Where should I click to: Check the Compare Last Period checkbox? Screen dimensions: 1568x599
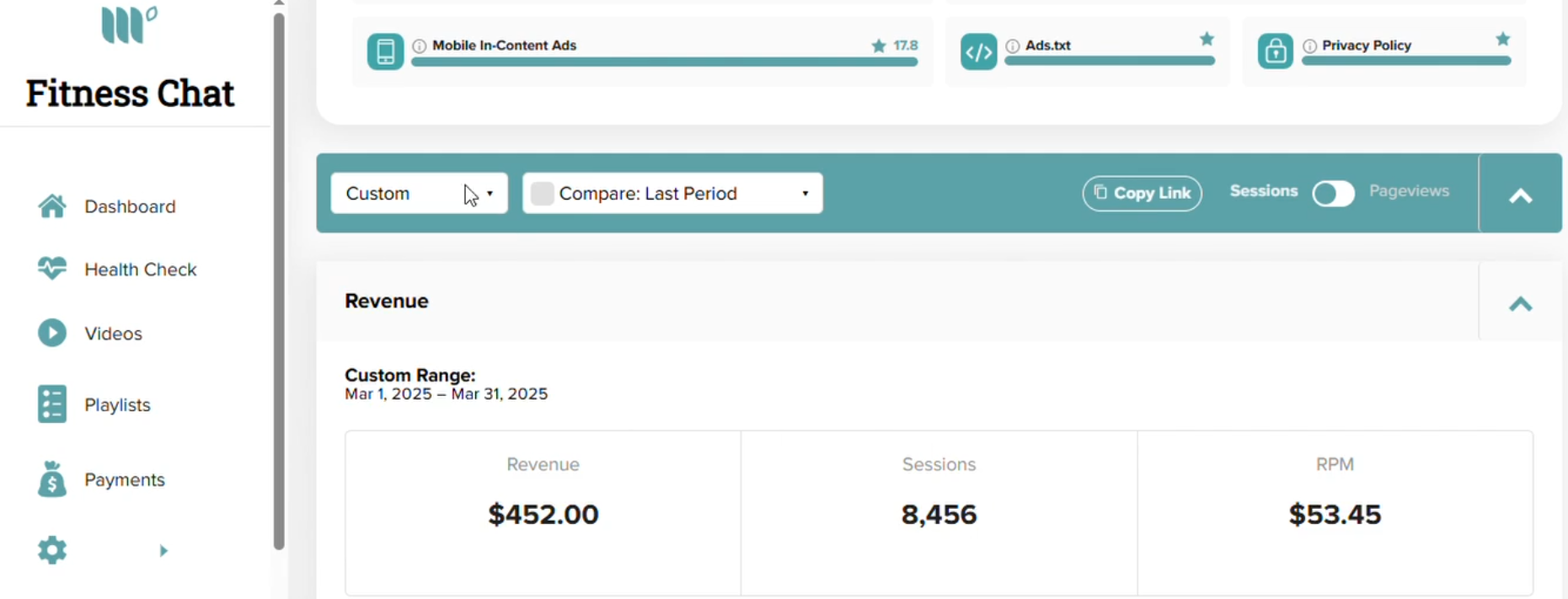coord(543,194)
